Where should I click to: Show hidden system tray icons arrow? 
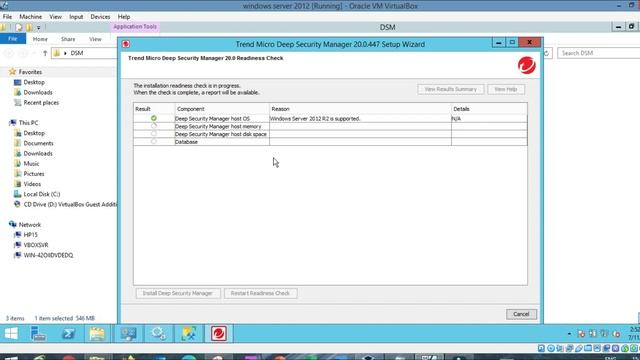(x=569, y=334)
